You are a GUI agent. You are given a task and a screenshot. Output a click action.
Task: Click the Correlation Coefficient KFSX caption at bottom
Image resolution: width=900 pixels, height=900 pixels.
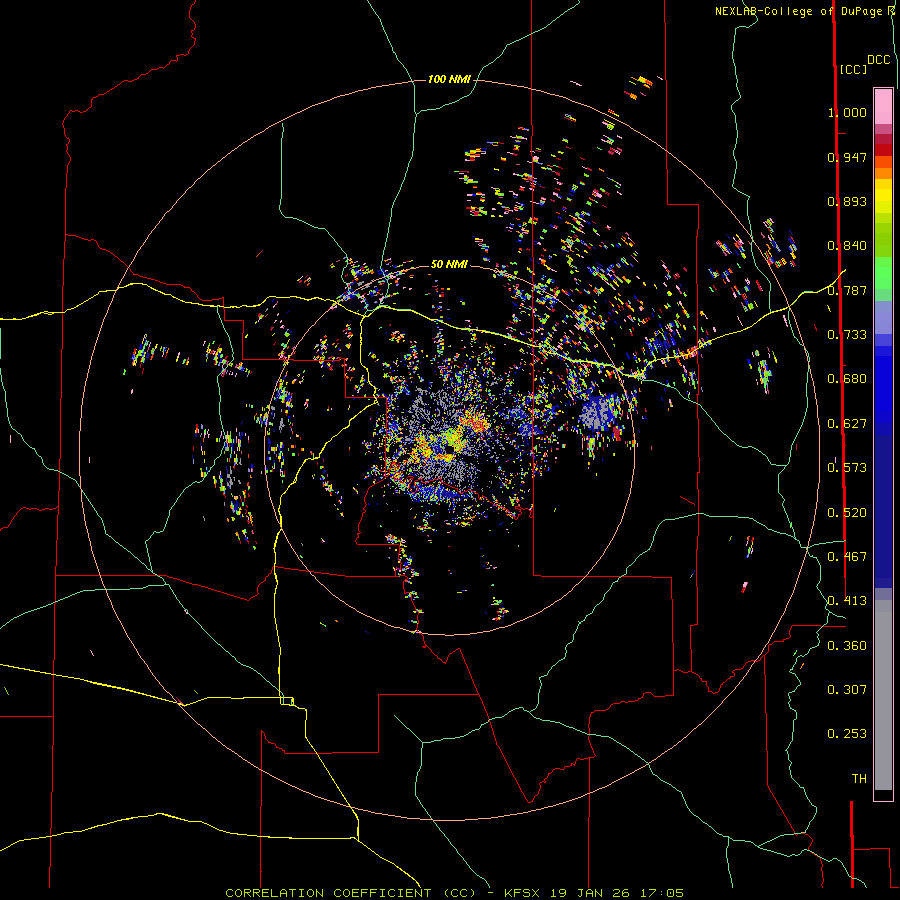point(455,893)
